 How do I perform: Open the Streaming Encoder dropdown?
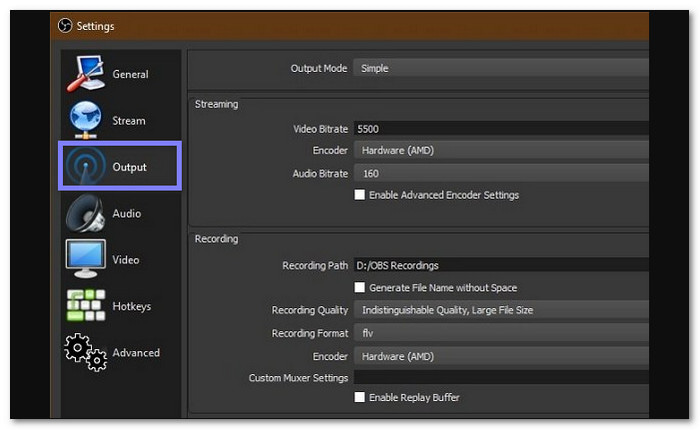pyautogui.click(x=501, y=150)
